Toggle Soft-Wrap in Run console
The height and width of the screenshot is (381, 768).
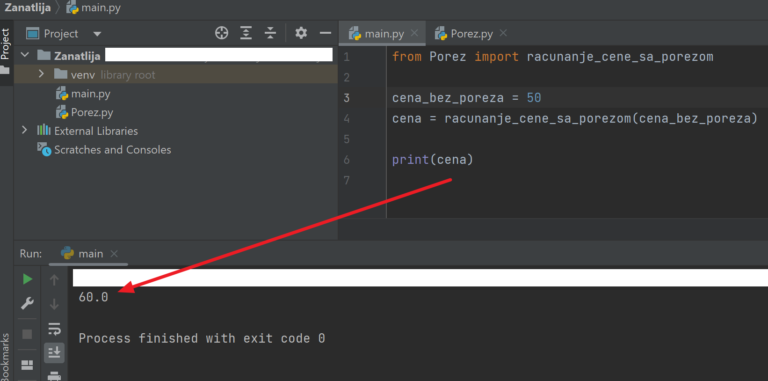click(x=54, y=329)
